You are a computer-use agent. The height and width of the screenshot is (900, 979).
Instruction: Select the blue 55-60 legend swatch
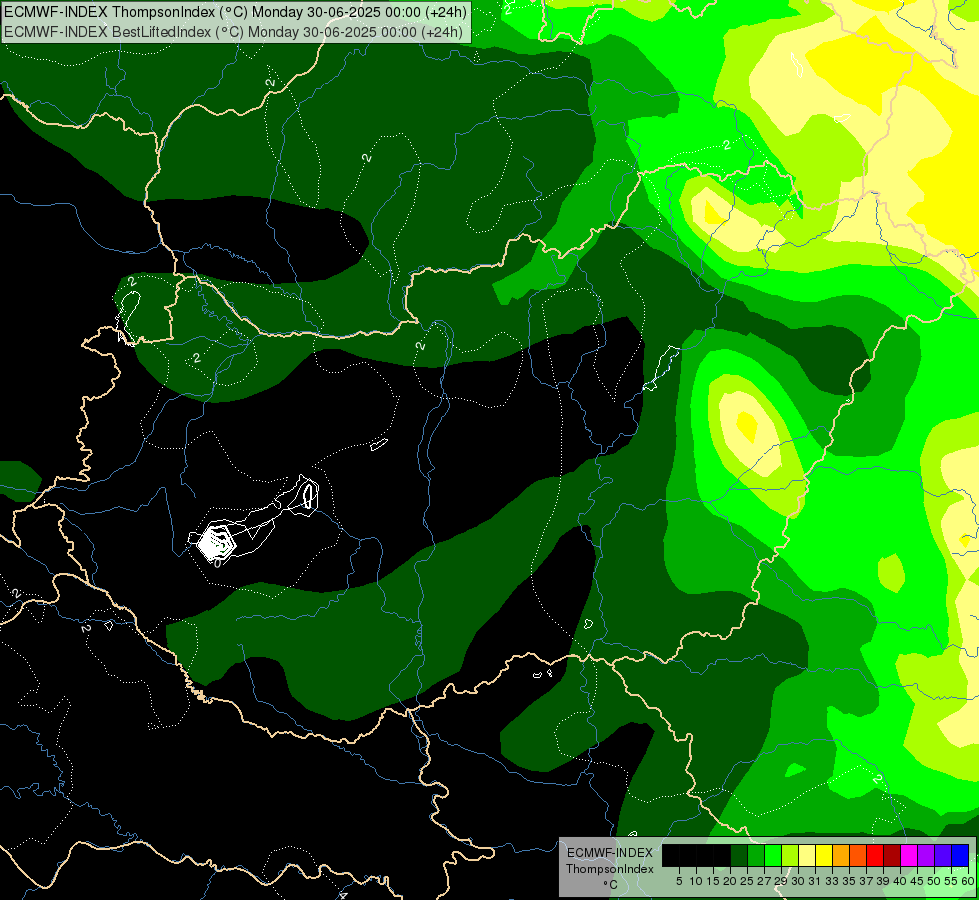tap(960, 855)
